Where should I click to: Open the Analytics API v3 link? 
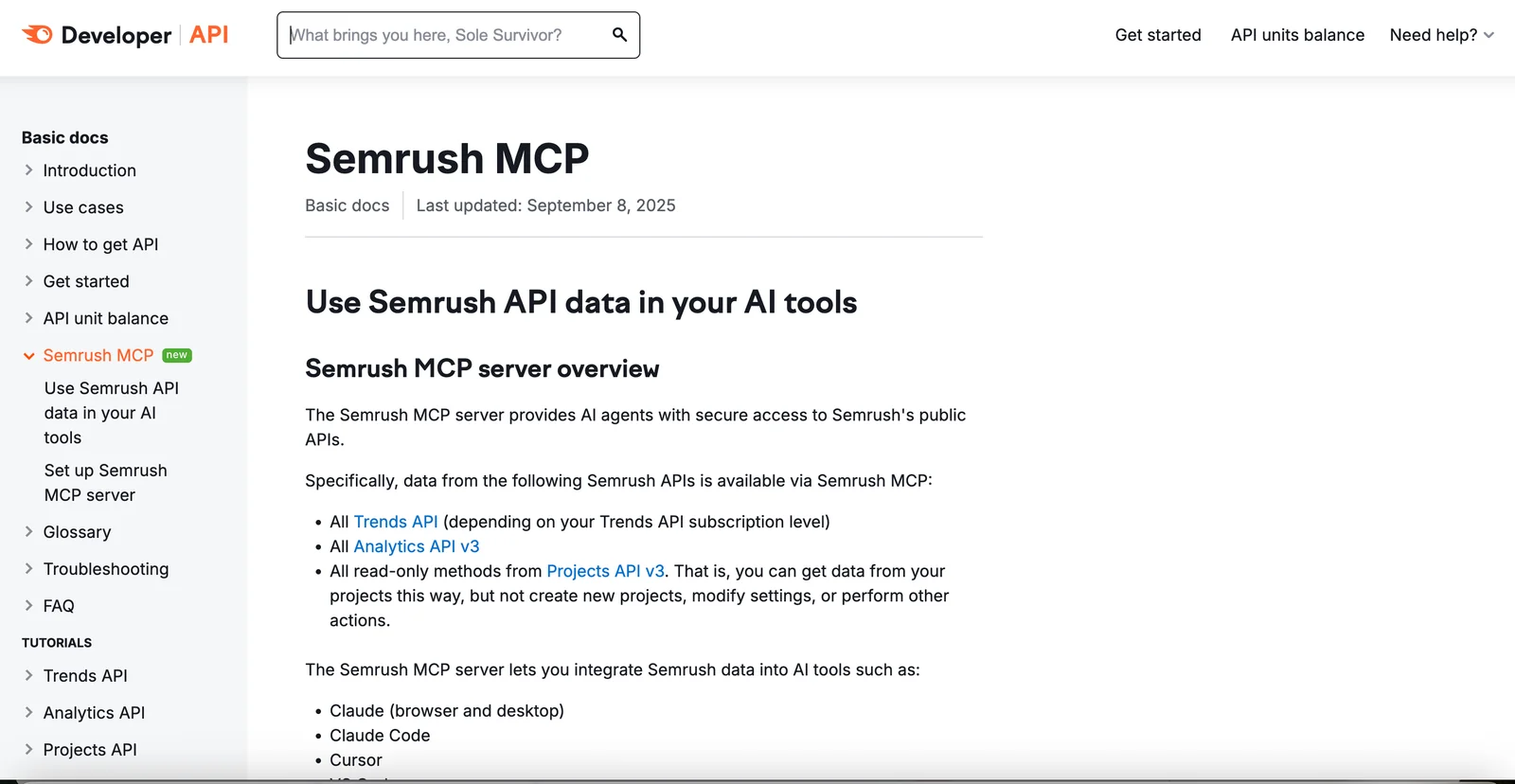417,546
